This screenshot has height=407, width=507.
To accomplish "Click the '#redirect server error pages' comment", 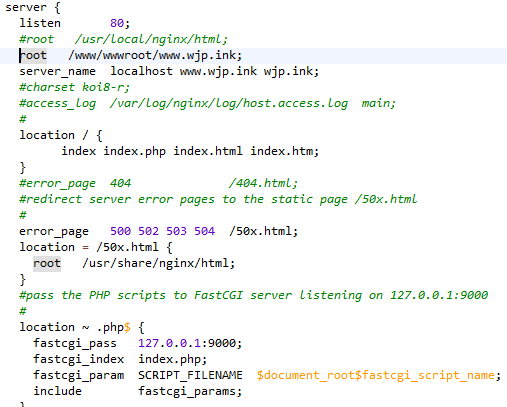I will pyautogui.click(x=218, y=199).
